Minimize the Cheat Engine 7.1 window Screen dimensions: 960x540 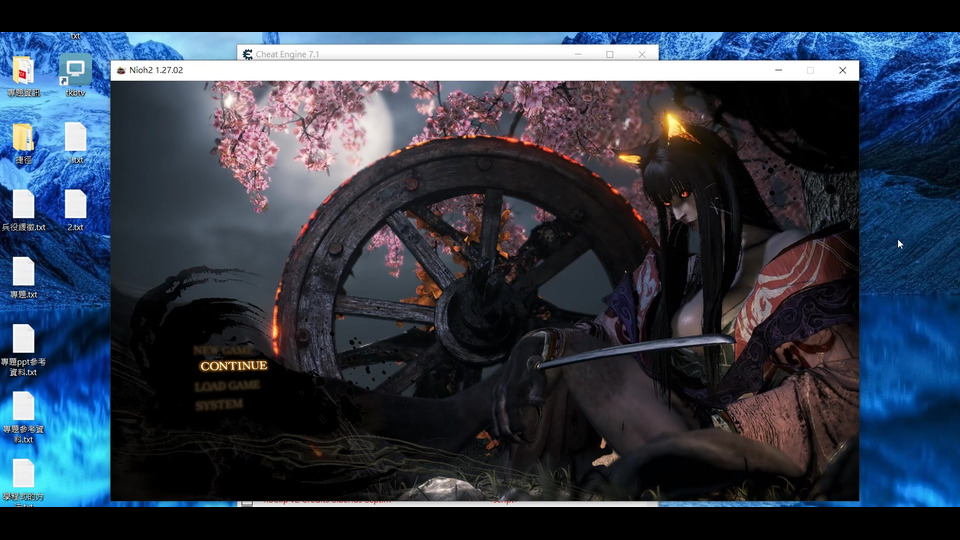[577, 54]
